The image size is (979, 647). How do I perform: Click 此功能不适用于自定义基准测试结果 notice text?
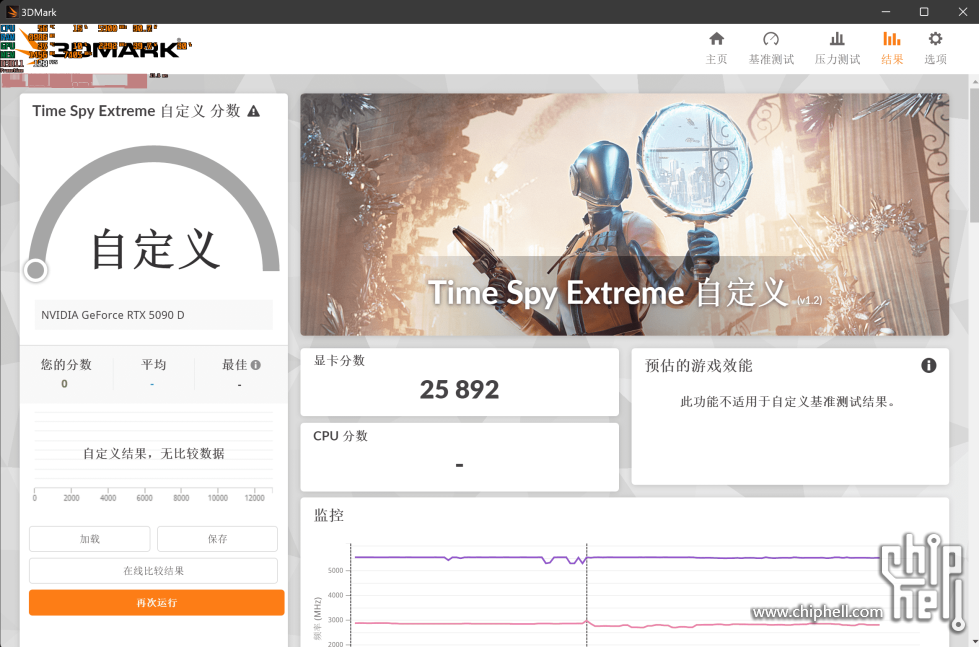click(x=789, y=402)
